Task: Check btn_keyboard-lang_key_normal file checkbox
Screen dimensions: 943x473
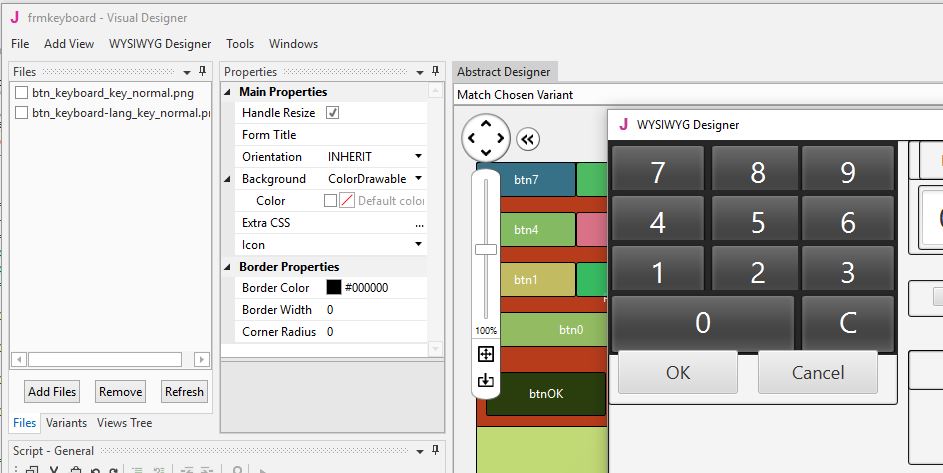Action: 22,113
